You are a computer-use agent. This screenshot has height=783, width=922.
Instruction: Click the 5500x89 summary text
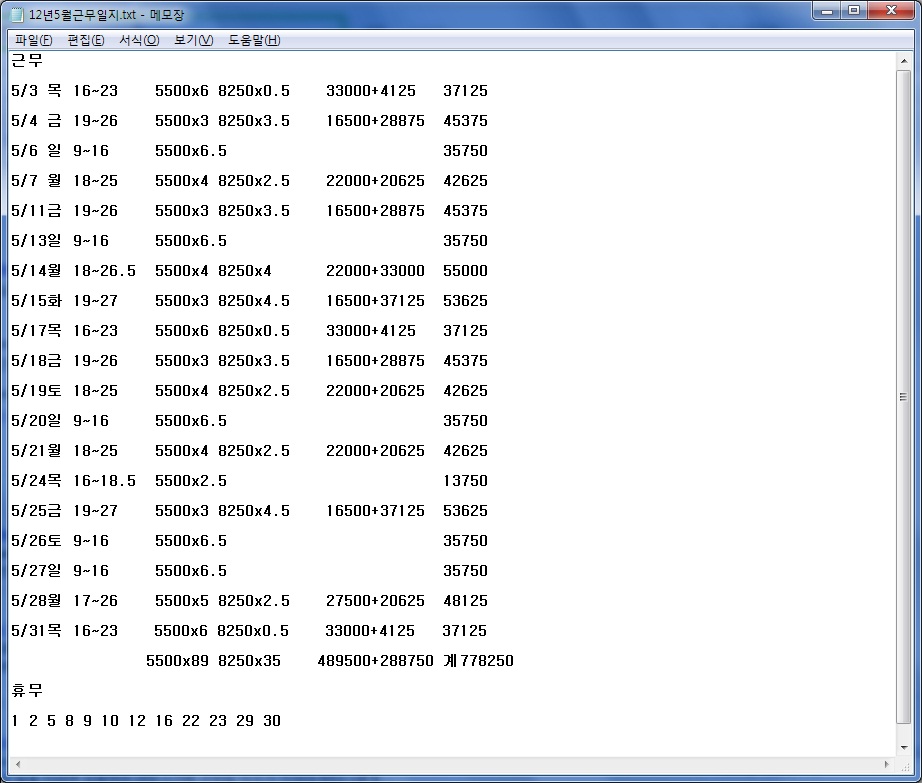tap(176, 661)
